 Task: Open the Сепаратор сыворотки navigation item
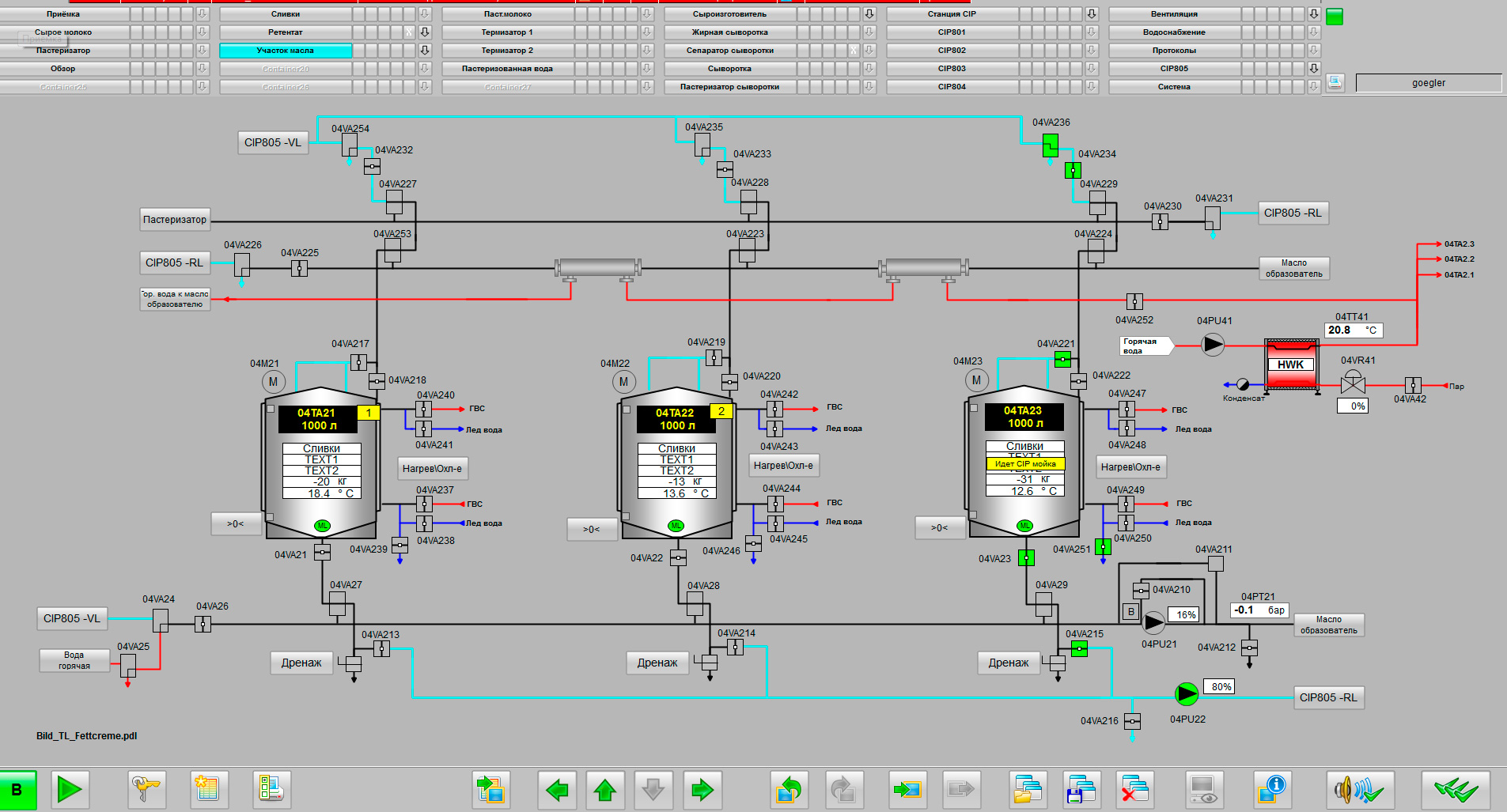(x=730, y=51)
